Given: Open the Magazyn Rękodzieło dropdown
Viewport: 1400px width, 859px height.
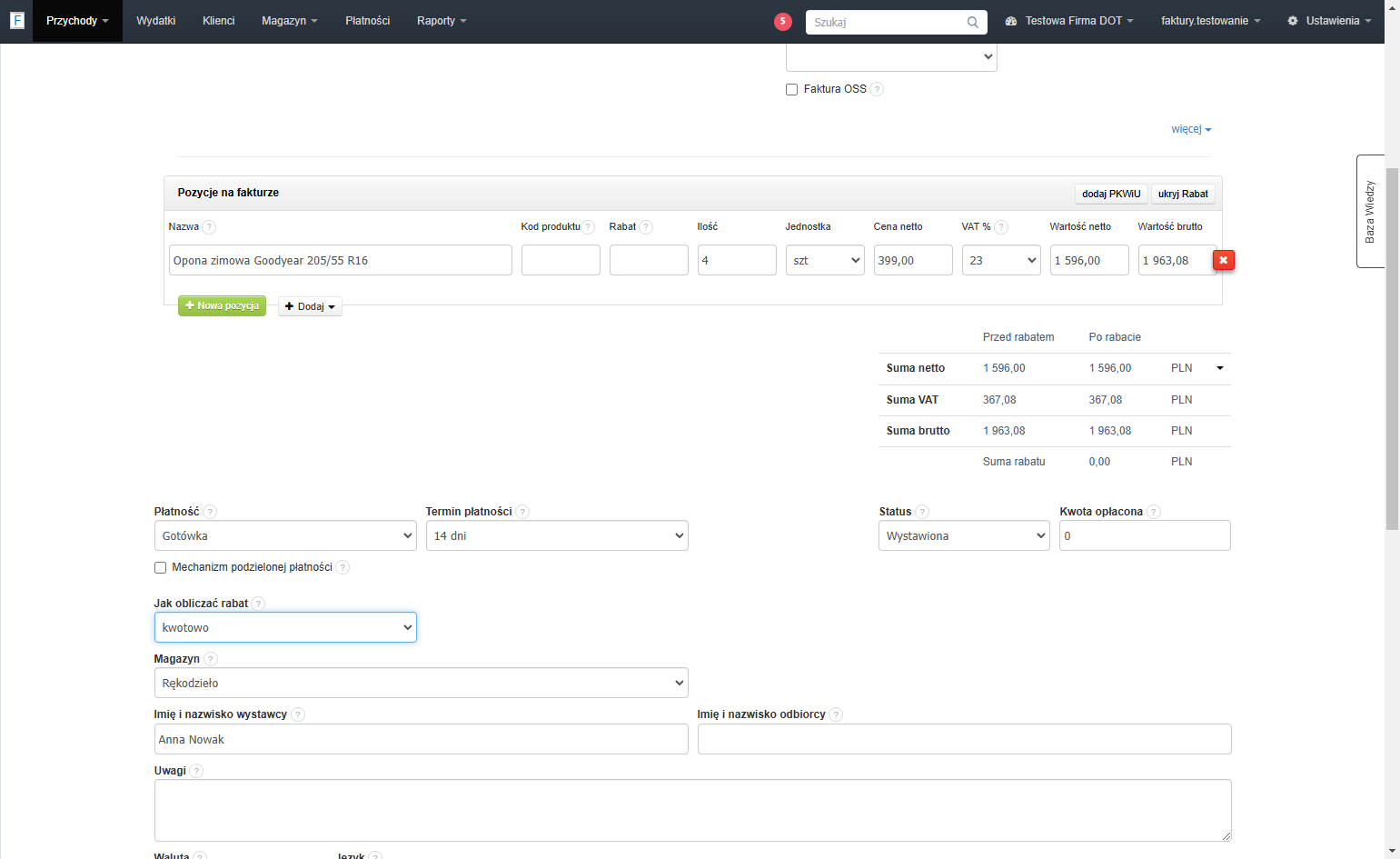Looking at the screenshot, I should 422,683.
